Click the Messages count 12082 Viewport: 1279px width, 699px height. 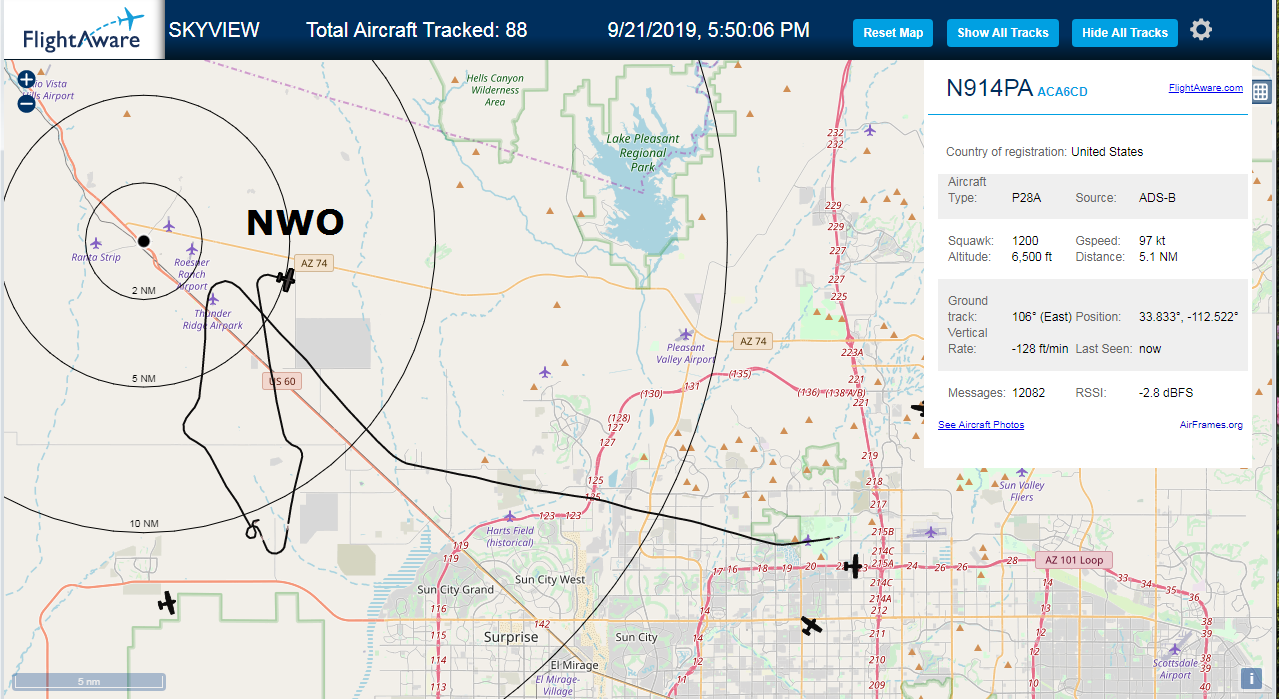coord(1028,393)
